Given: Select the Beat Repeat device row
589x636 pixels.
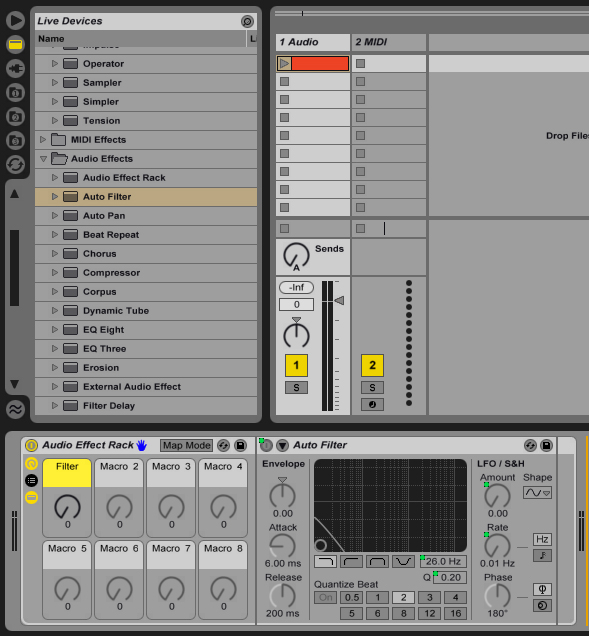Looking at the screenshot, I should [x=146, y=234].
